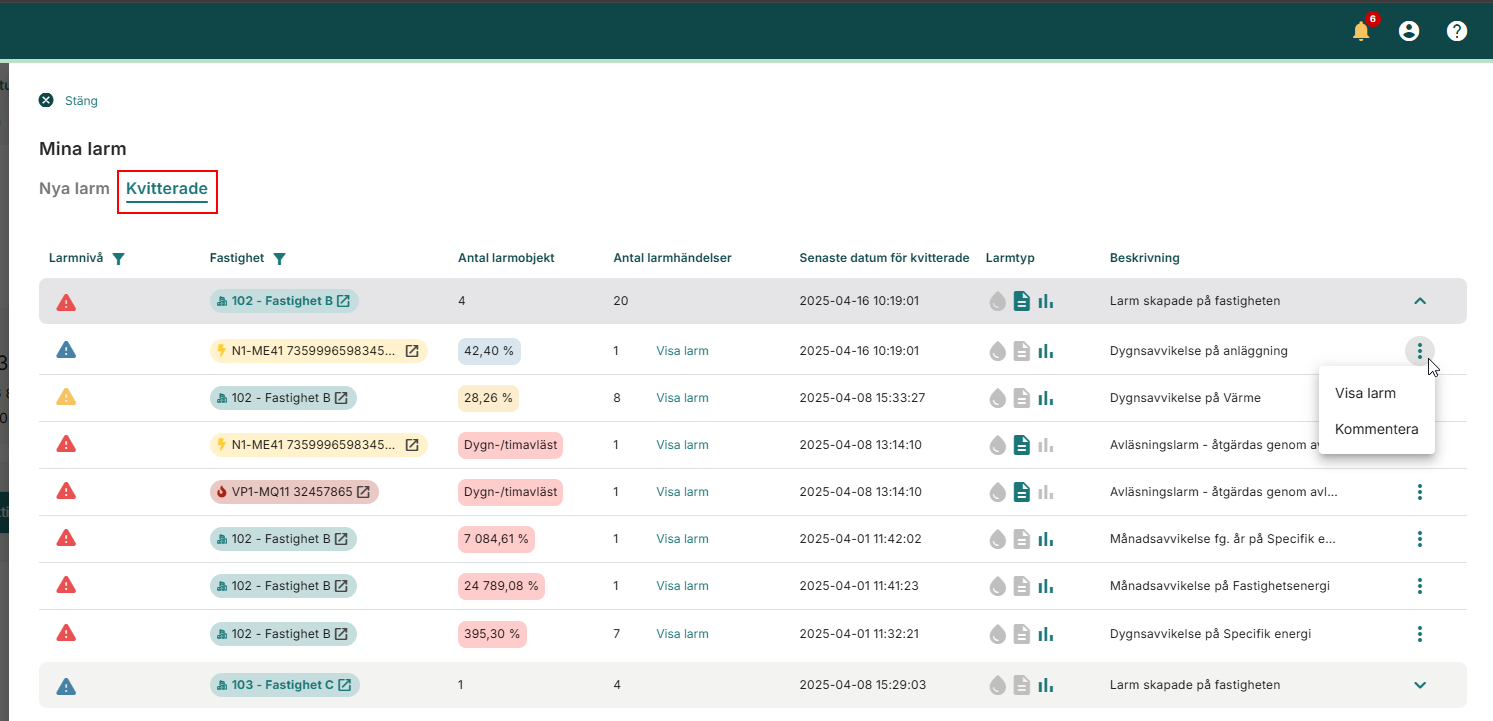
Task: Click date 2025-04-01 11:42:02
Action: pos(859,539)
